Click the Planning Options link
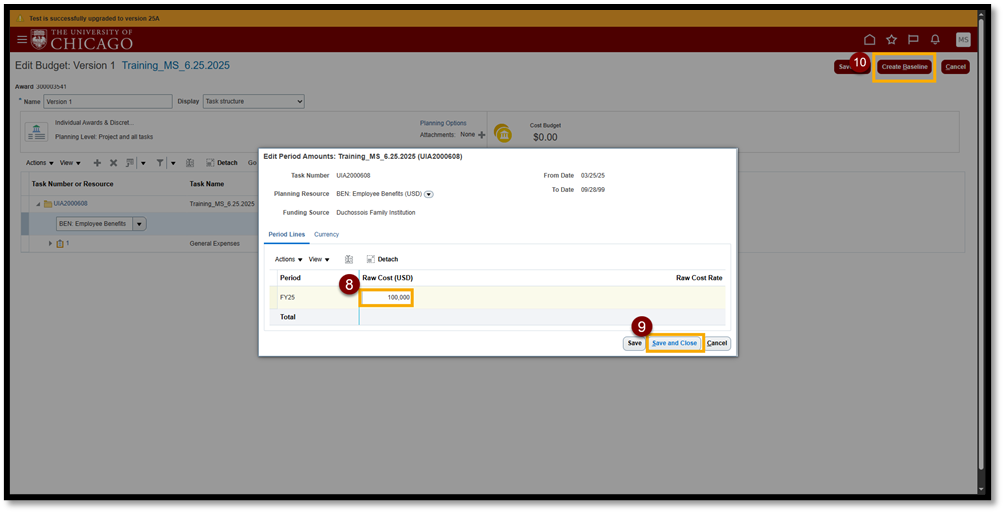Screen dimensions: 1004x513 pos(443,123)
